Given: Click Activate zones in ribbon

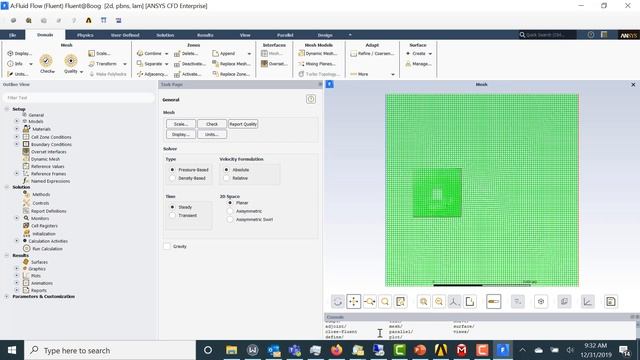Looking at the screenshot, I should click(x=188, y=74).
